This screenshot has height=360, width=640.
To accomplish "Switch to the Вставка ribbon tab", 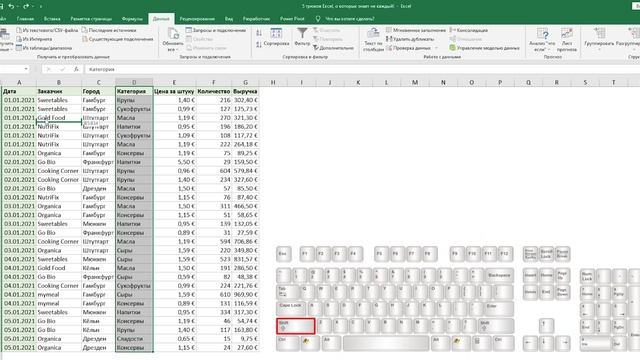I will [52, 19].
